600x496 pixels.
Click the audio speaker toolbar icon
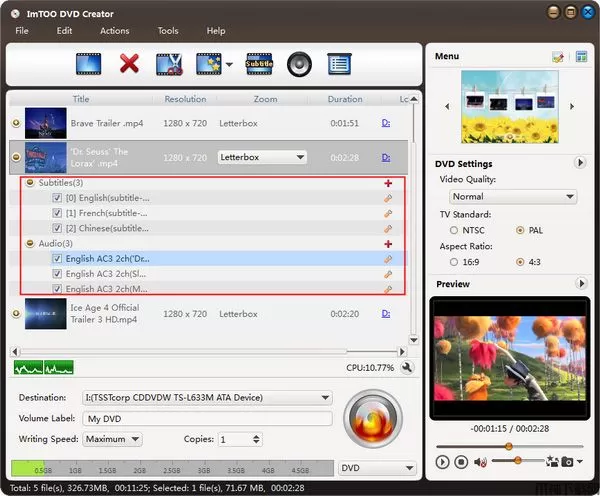pyautogui.click(x=300, y=65)
